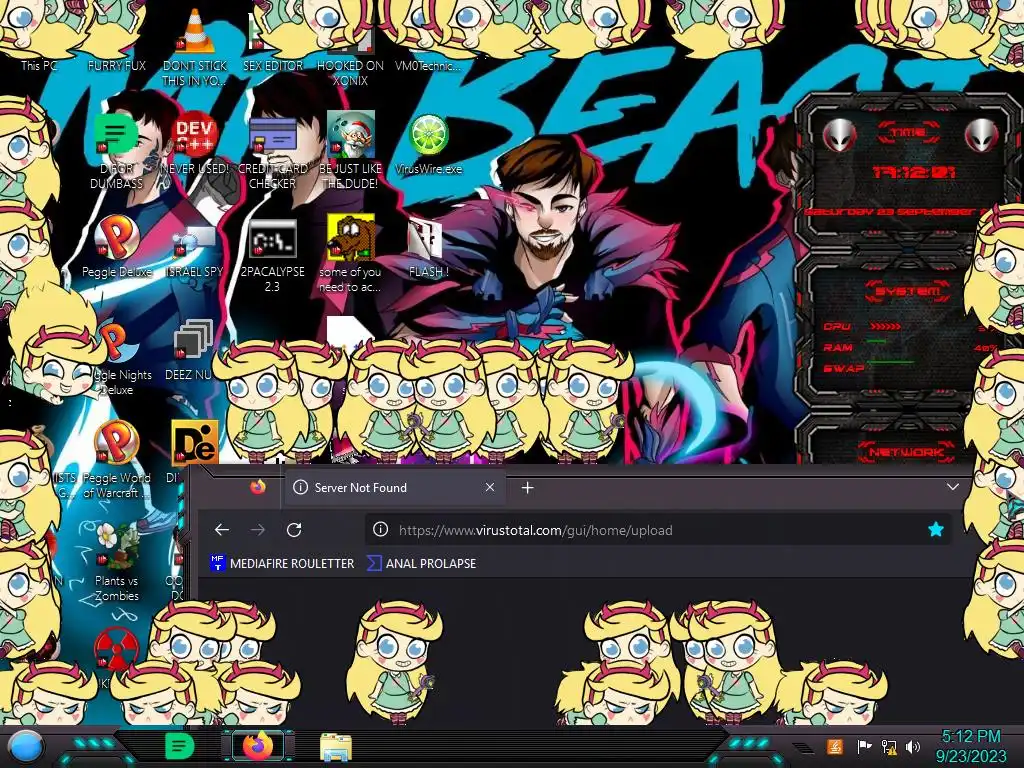Click the SYSTEM header in the widget
Image resolution: width=1024 pixels, height=768 pixels.
[x=907, y=291]
